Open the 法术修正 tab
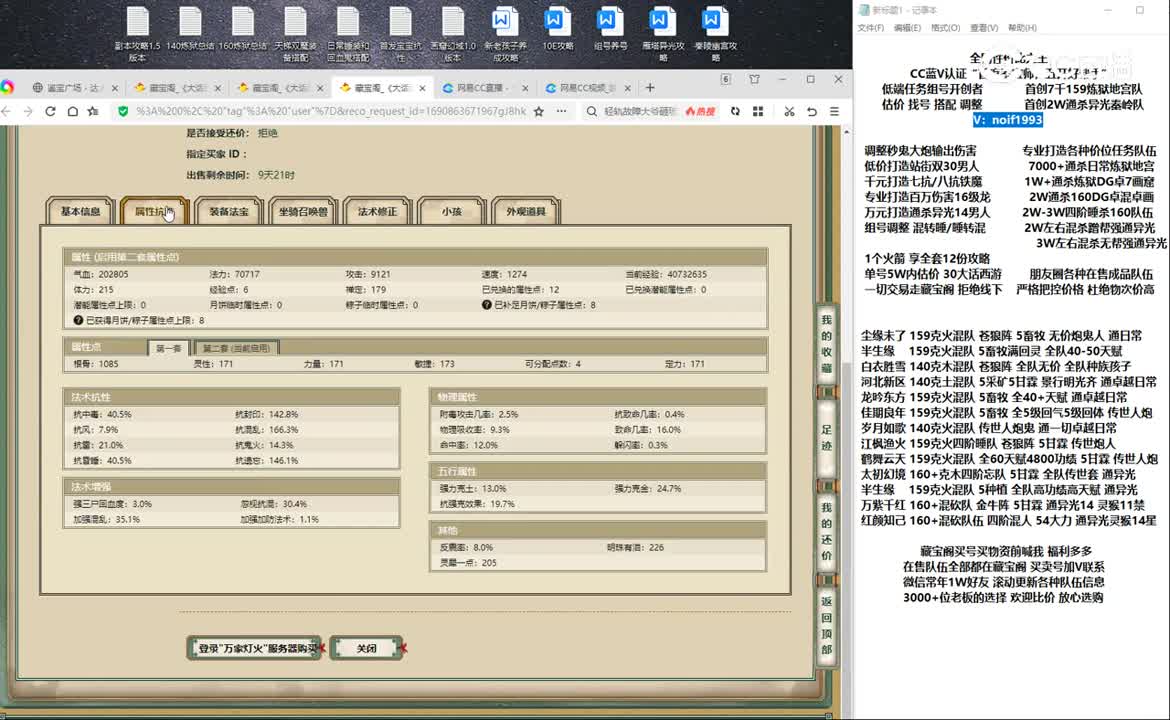Image resolution: width=1170 pixels, height=720 pixels. click(377, 211)
